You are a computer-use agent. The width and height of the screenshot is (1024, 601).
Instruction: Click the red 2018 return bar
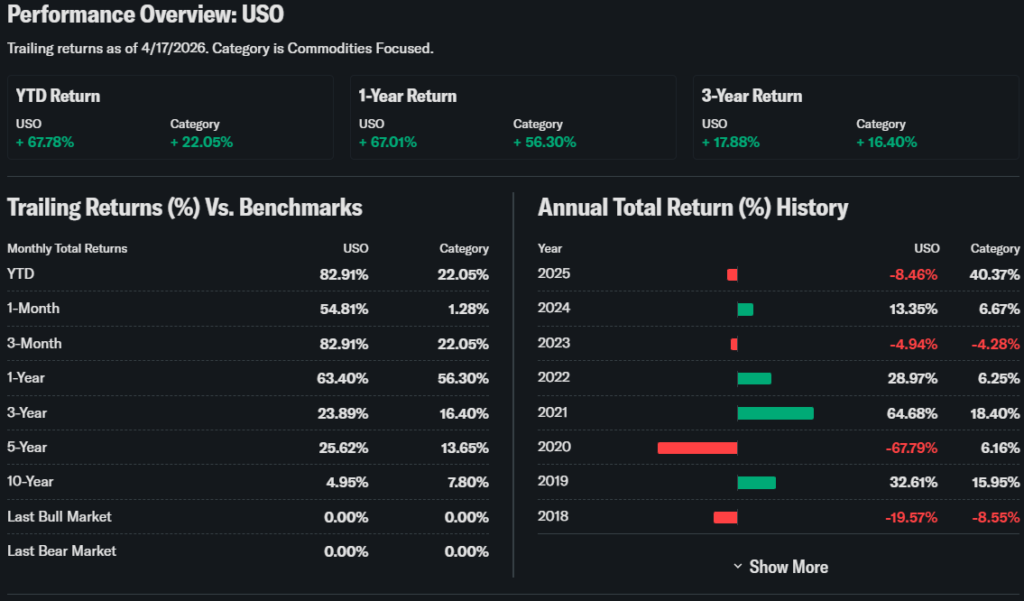725,517
